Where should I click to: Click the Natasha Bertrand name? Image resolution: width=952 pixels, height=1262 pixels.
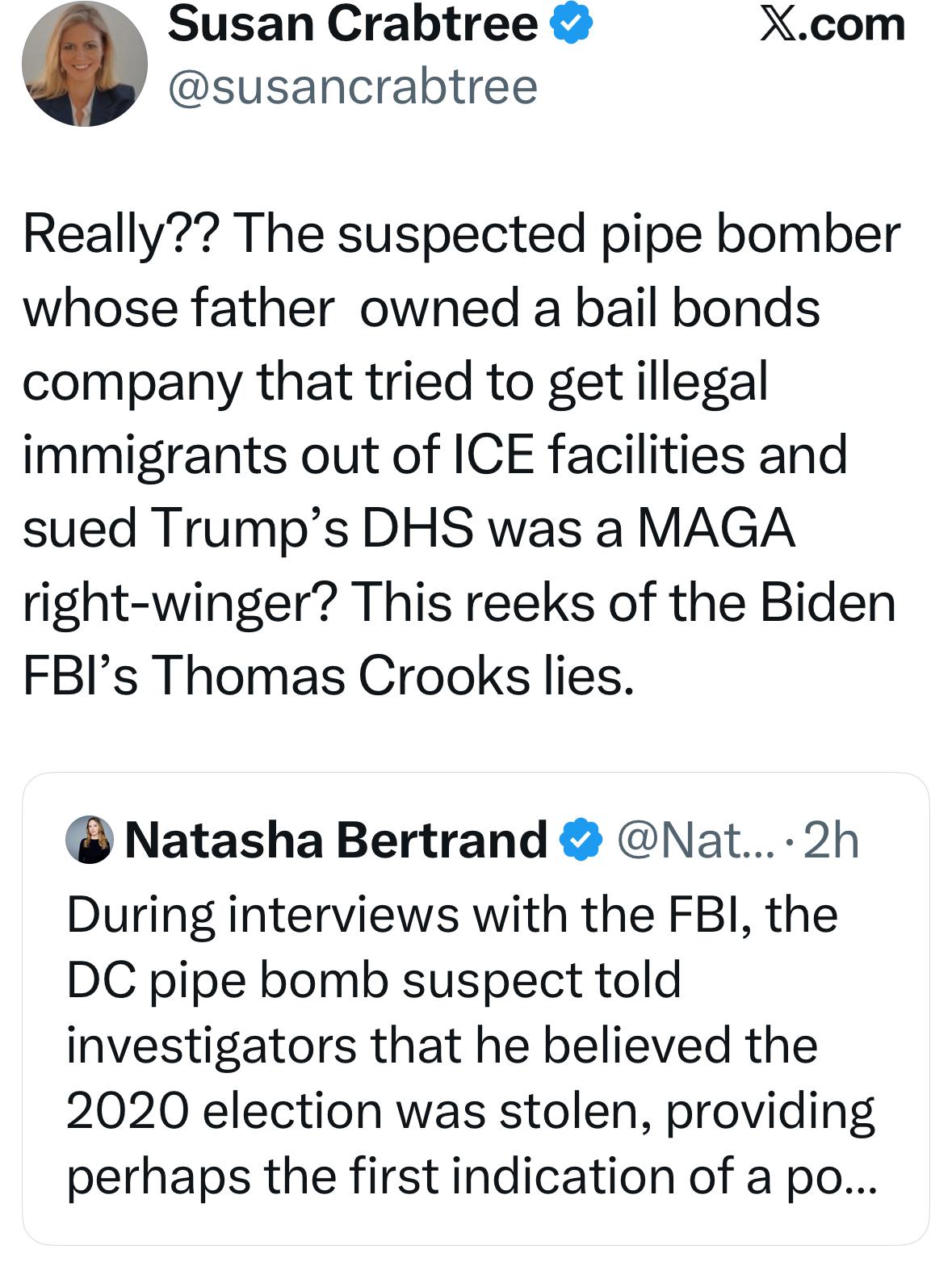[x=336, y=840]
